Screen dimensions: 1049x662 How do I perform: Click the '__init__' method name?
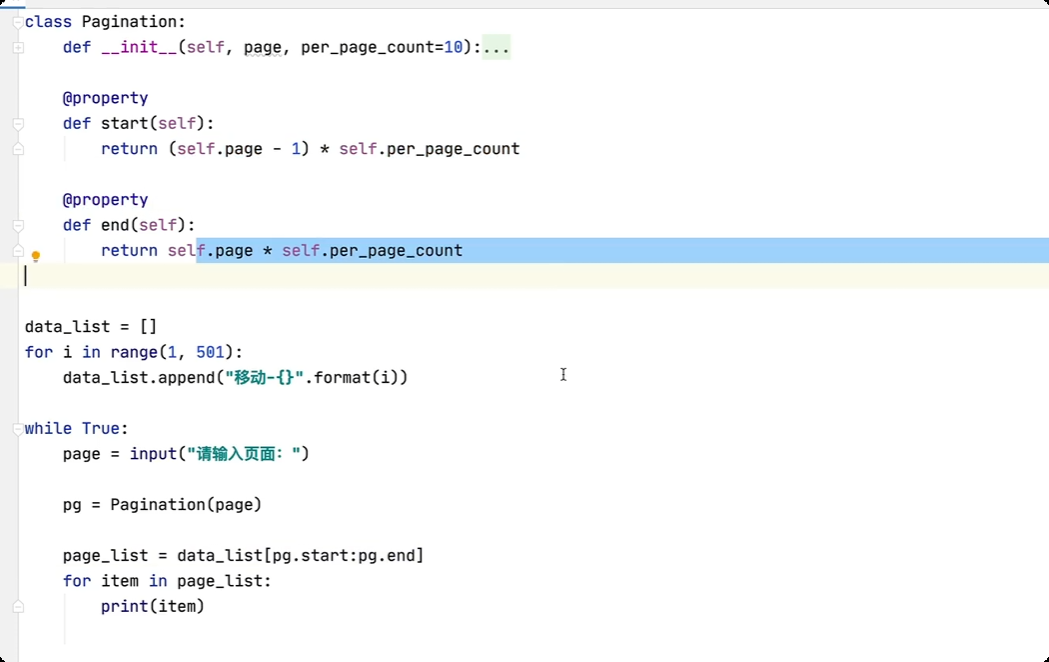[x=138, y=47]
